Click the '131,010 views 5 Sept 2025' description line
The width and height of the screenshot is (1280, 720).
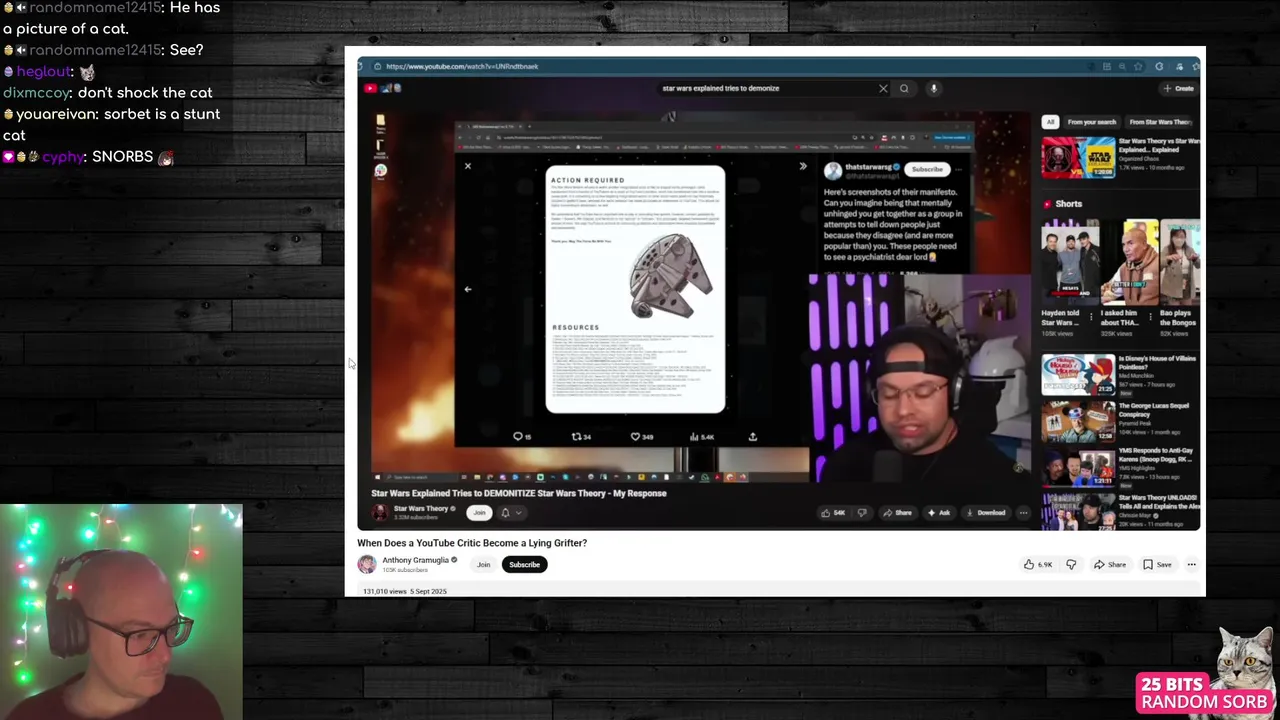coord(405,591)
